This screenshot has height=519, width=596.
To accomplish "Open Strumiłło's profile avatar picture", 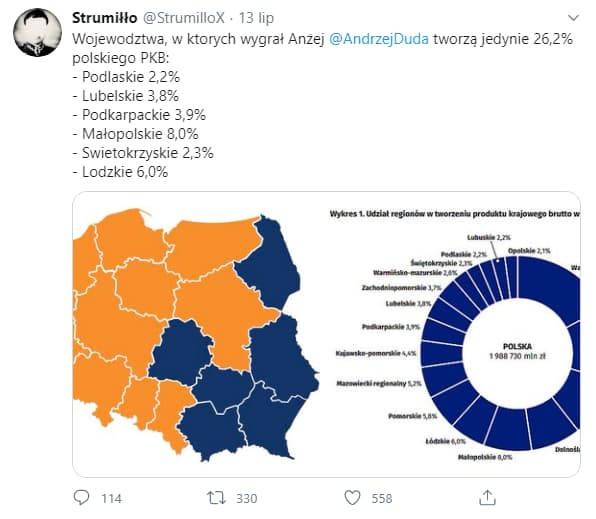I will click(x=37, y=33).
